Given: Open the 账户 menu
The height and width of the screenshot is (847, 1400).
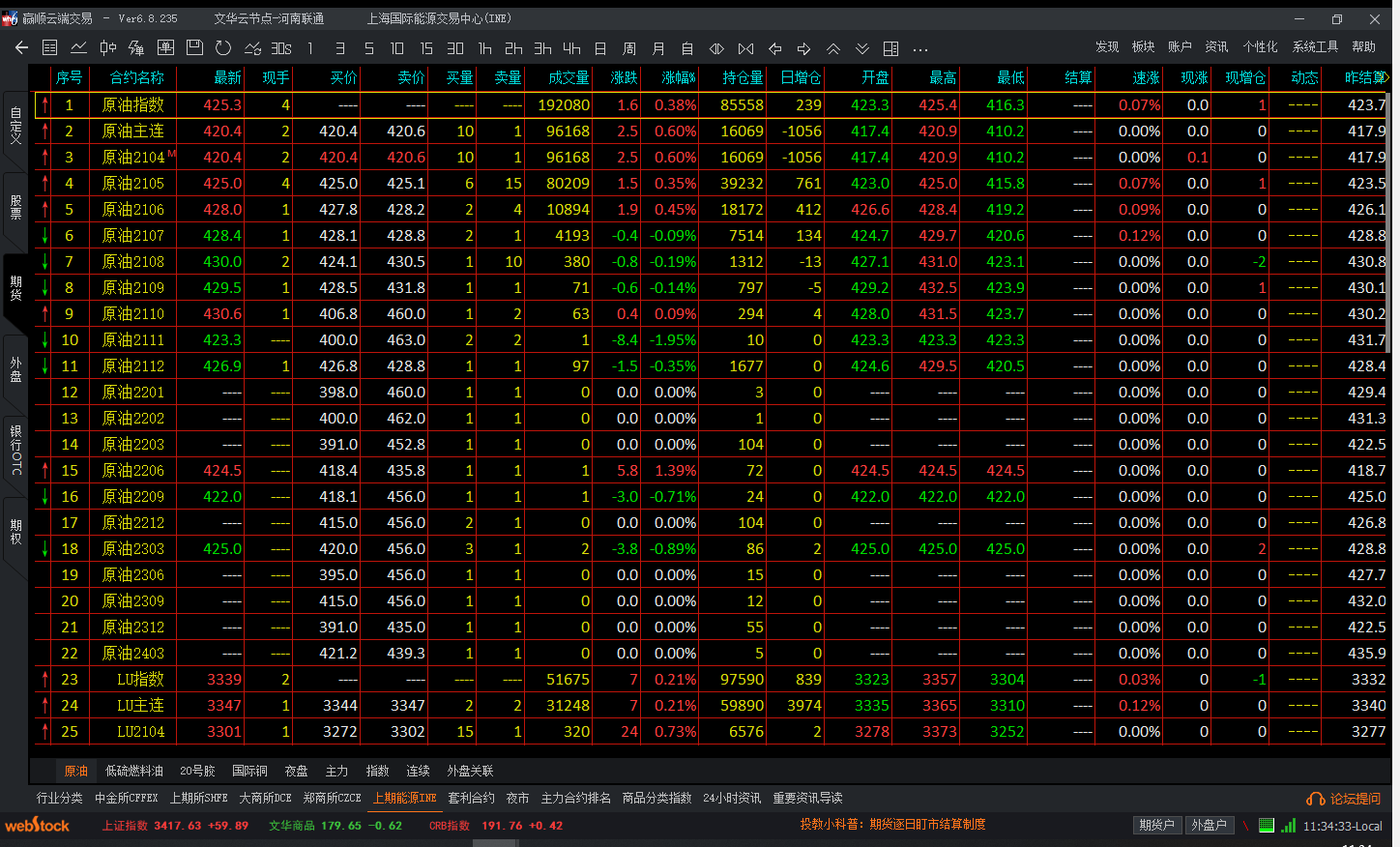Looking at the screenshot, I should pos(1180,47).
